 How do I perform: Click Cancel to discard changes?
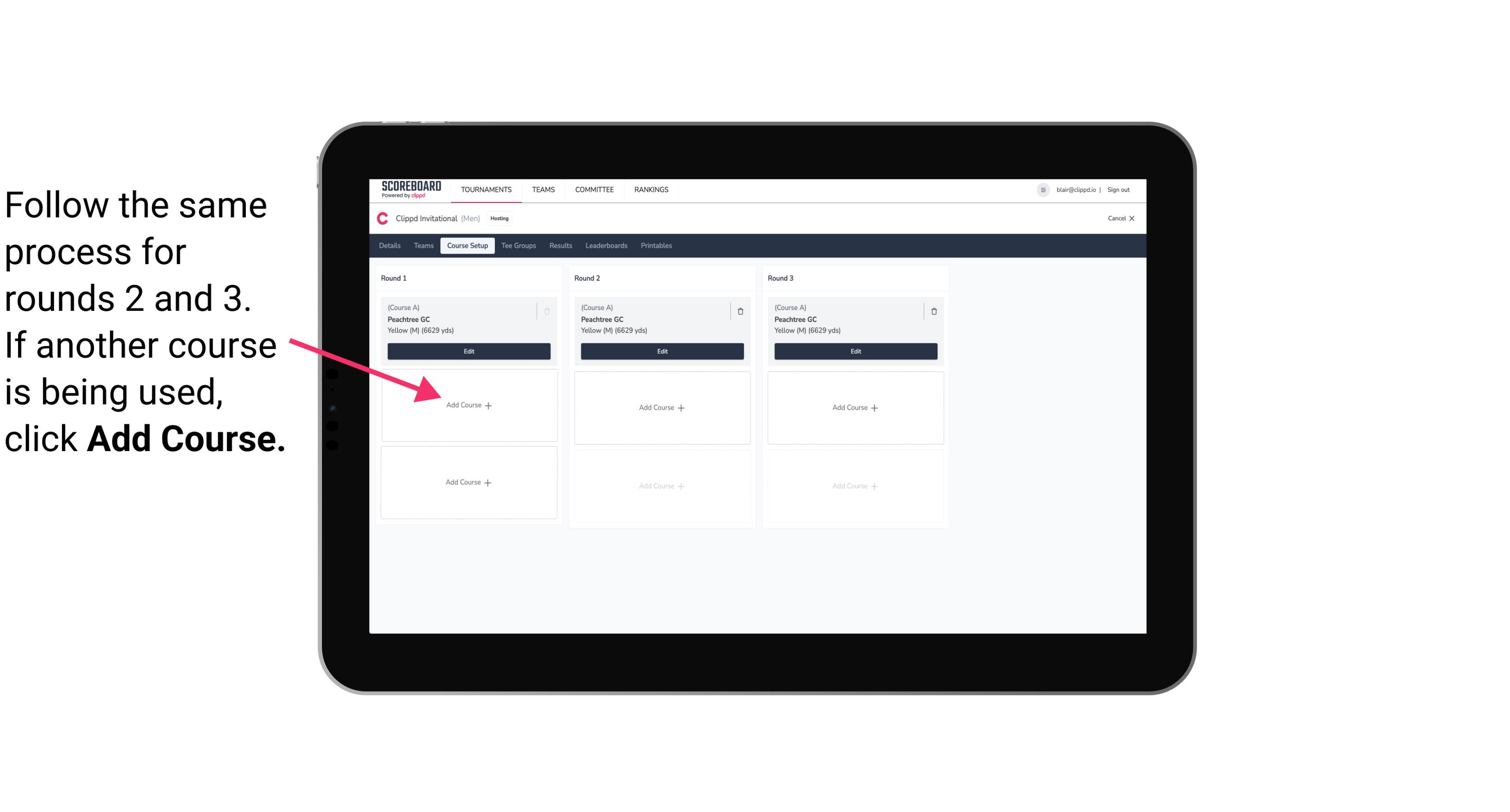pyautogui.click(x=1118, y=218)
